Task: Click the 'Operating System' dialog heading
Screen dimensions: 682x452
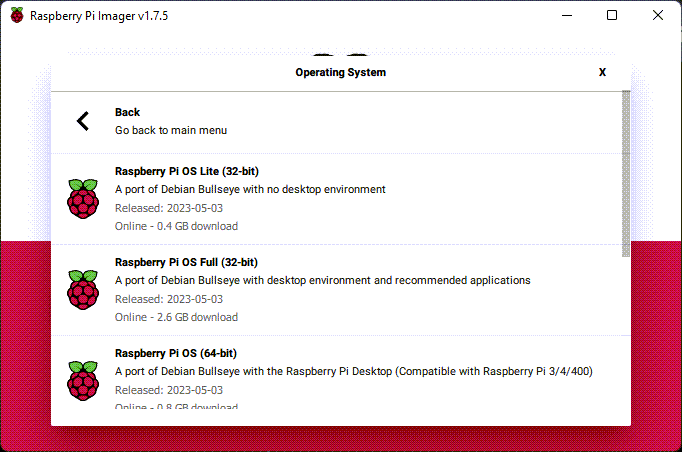Action: tap(341, 72)
